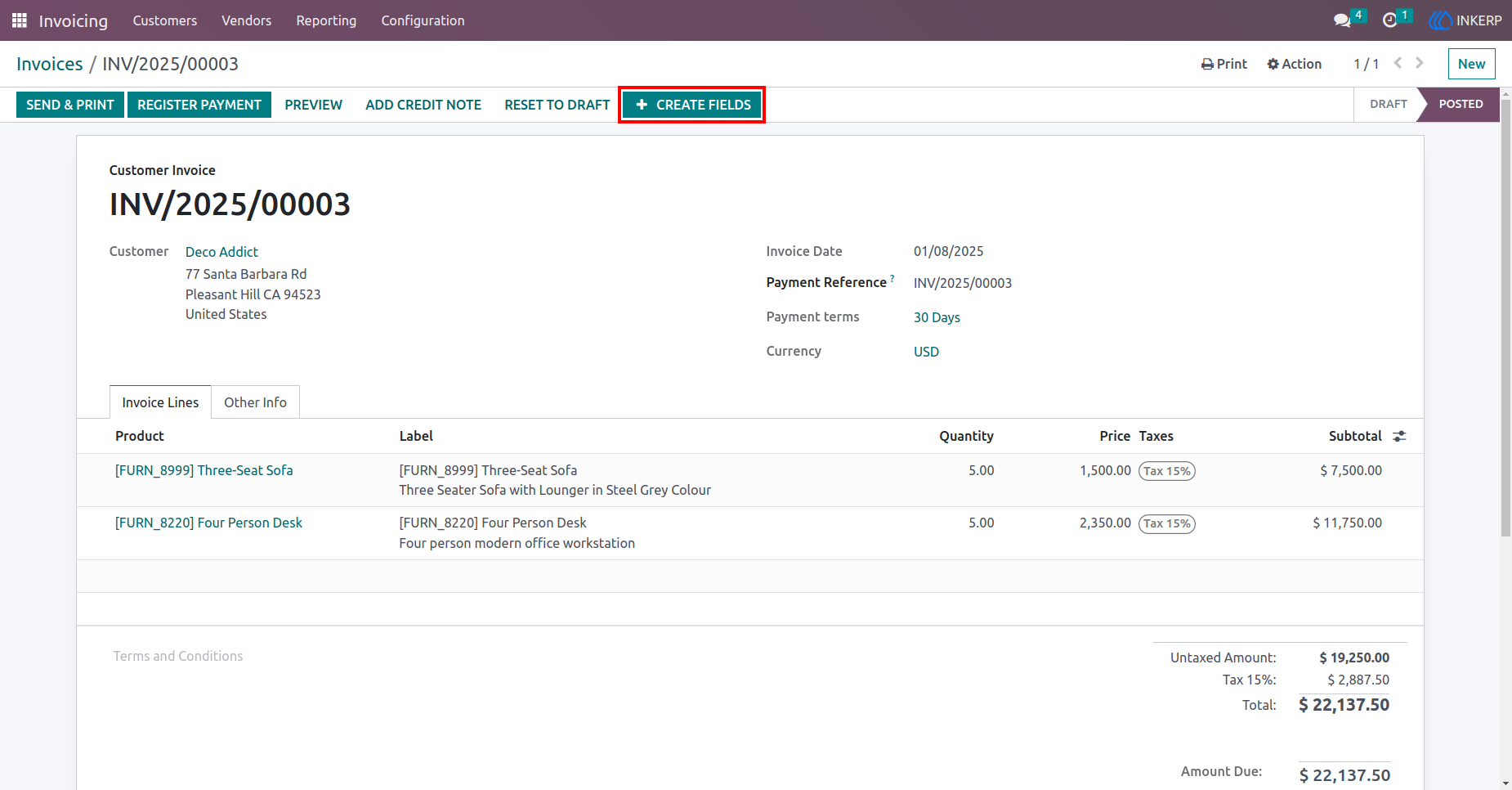The width and height of the screenshot is (1512, 790).
Task: Open the Three-Seat Sofa product link
Action: pos(204,470)
